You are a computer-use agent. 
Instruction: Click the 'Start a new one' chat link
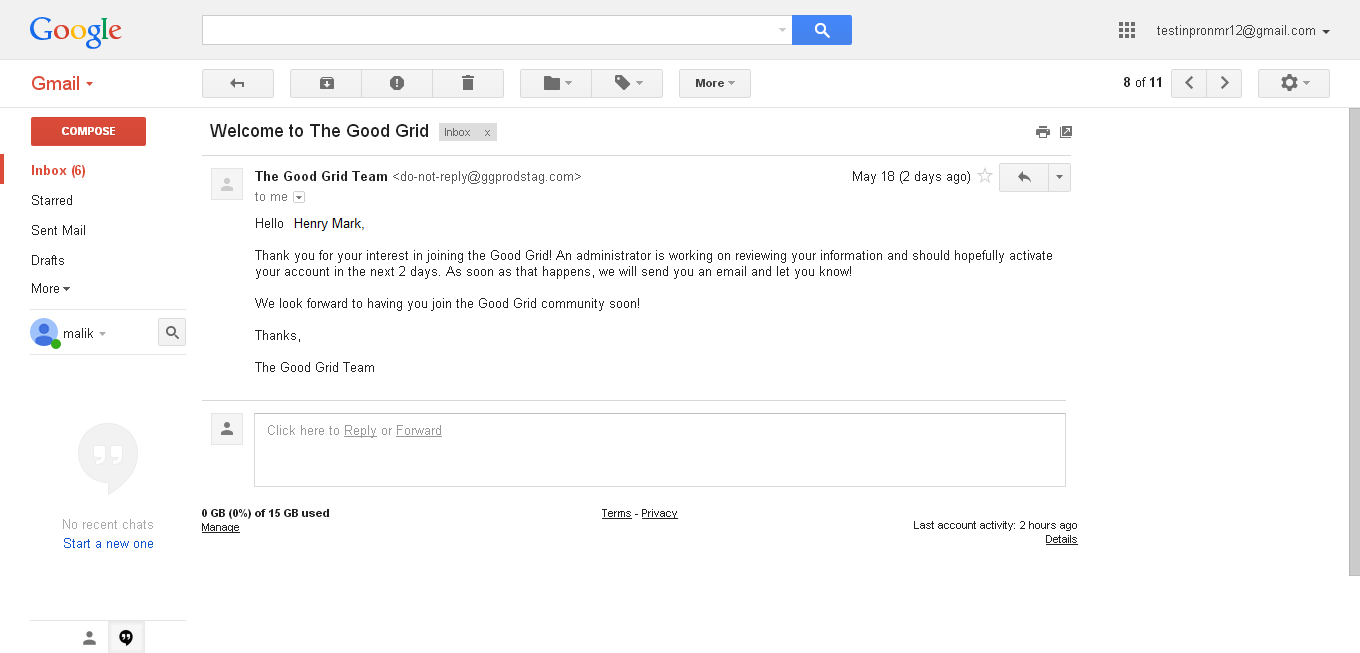coord(108,543)
